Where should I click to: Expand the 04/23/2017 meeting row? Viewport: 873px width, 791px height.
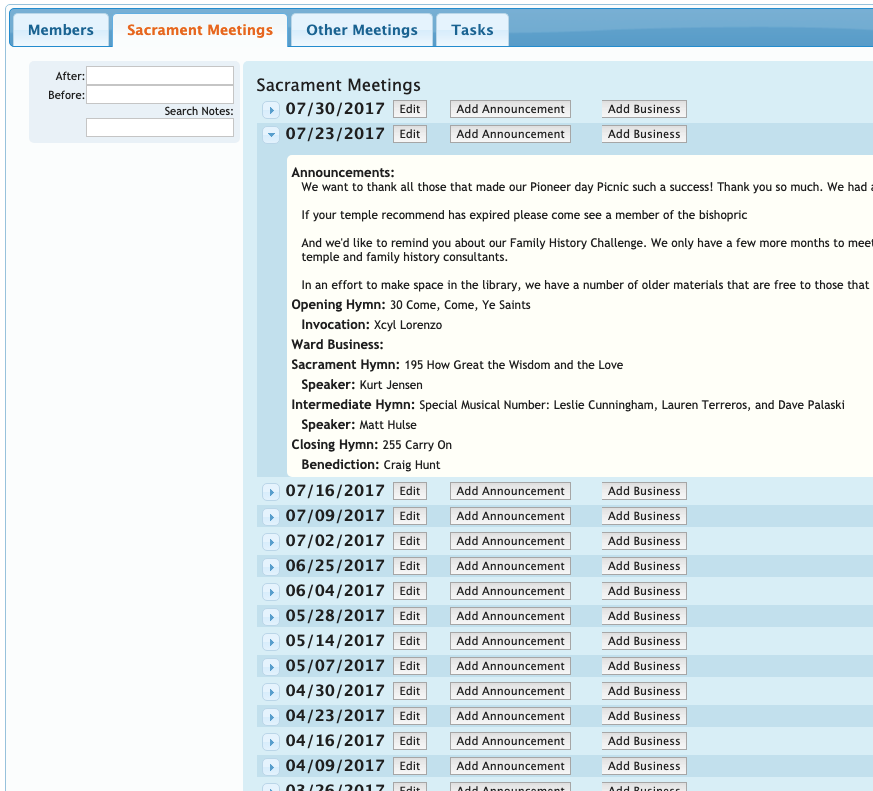coord(271,717)
